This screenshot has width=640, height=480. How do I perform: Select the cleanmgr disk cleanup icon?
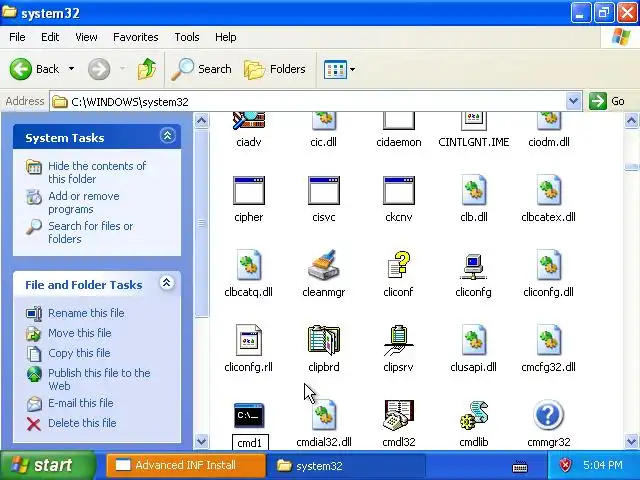point(324,265)
